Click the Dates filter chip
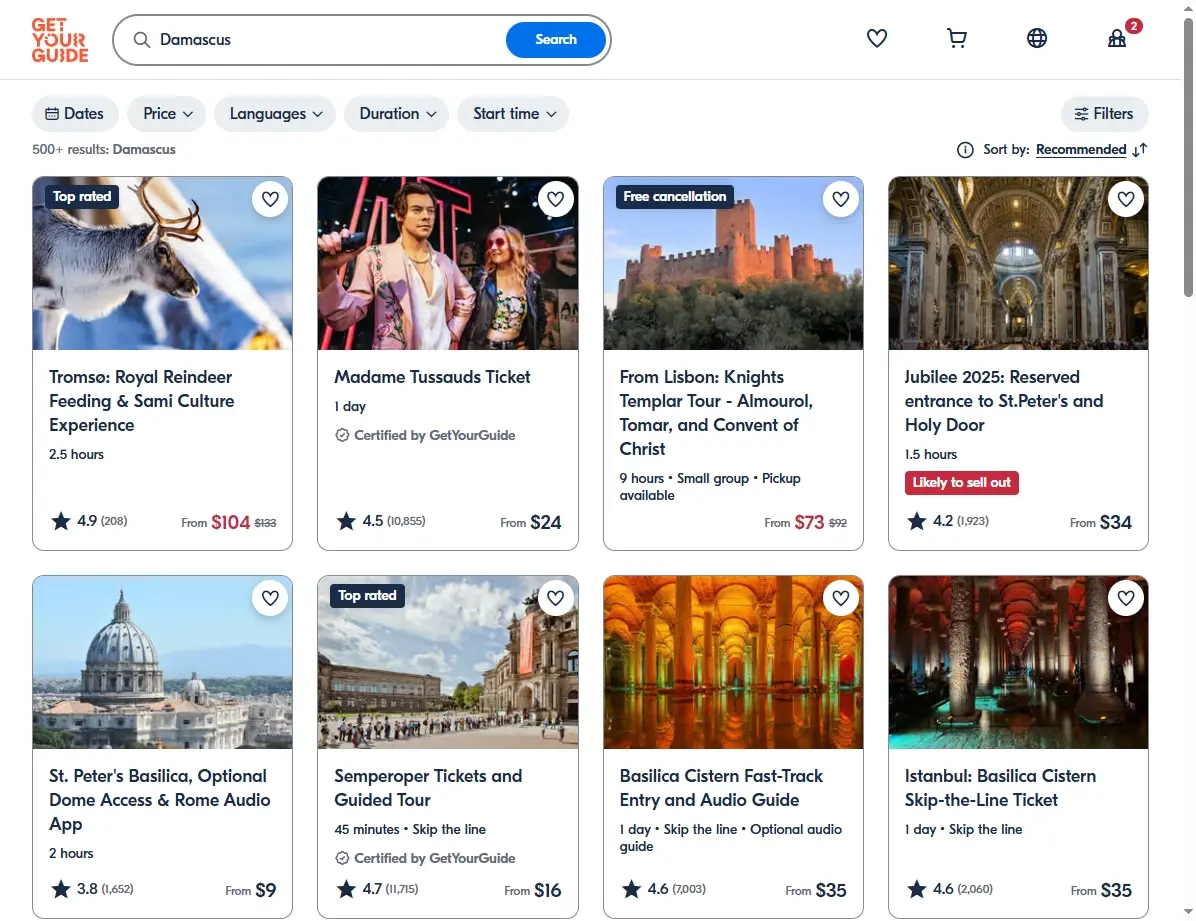This screenshot has height=921, width=1196. click(75, 114)
